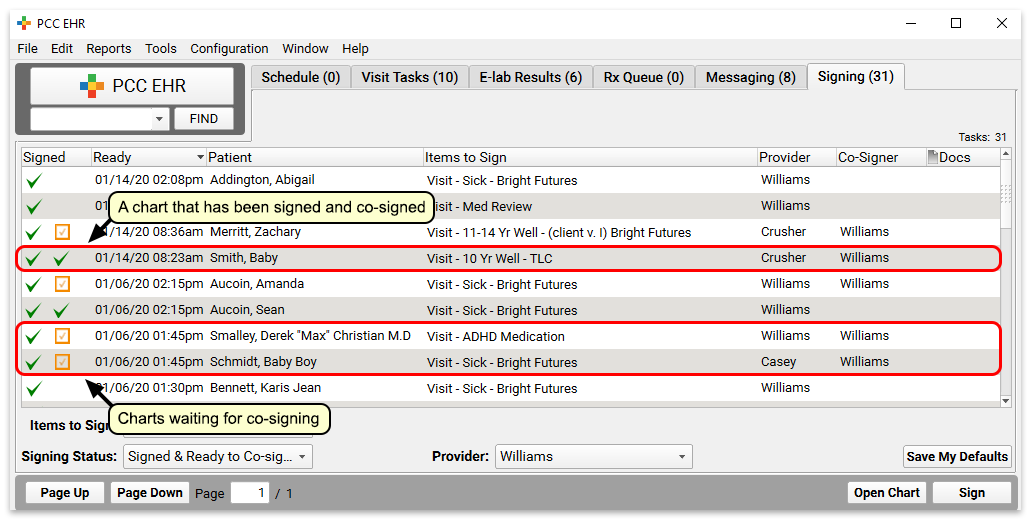
Task: Click the page number input field
Action: (x=250, y=493)
